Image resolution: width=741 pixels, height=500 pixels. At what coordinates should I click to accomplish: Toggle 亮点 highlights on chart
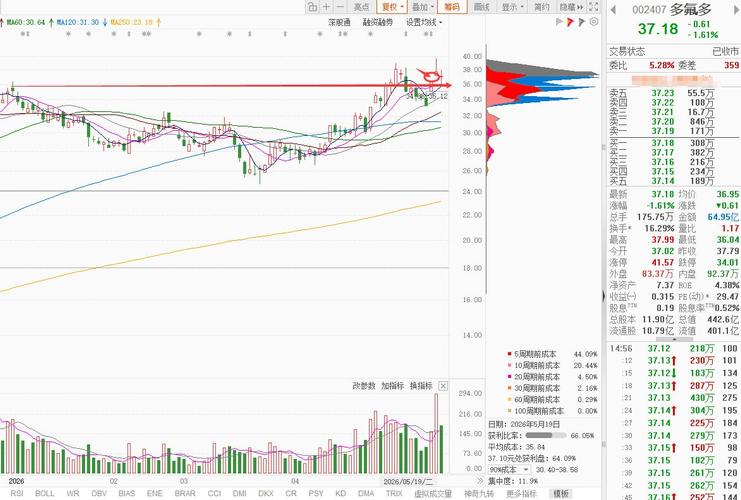coord(362,7)
